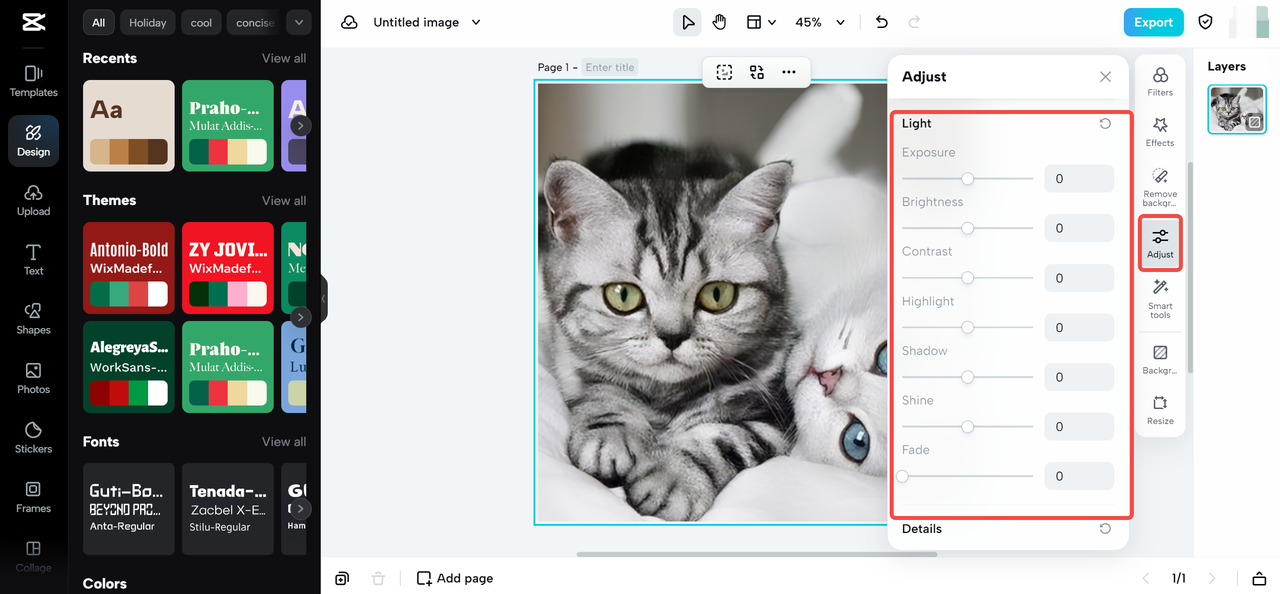Click the Brightness slider
The image size is (1280, 594).
967,228
